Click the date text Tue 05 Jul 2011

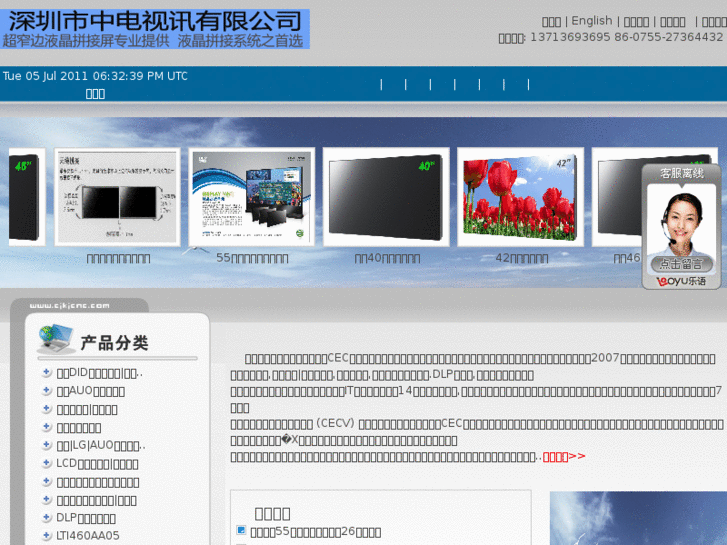(45, 76)
